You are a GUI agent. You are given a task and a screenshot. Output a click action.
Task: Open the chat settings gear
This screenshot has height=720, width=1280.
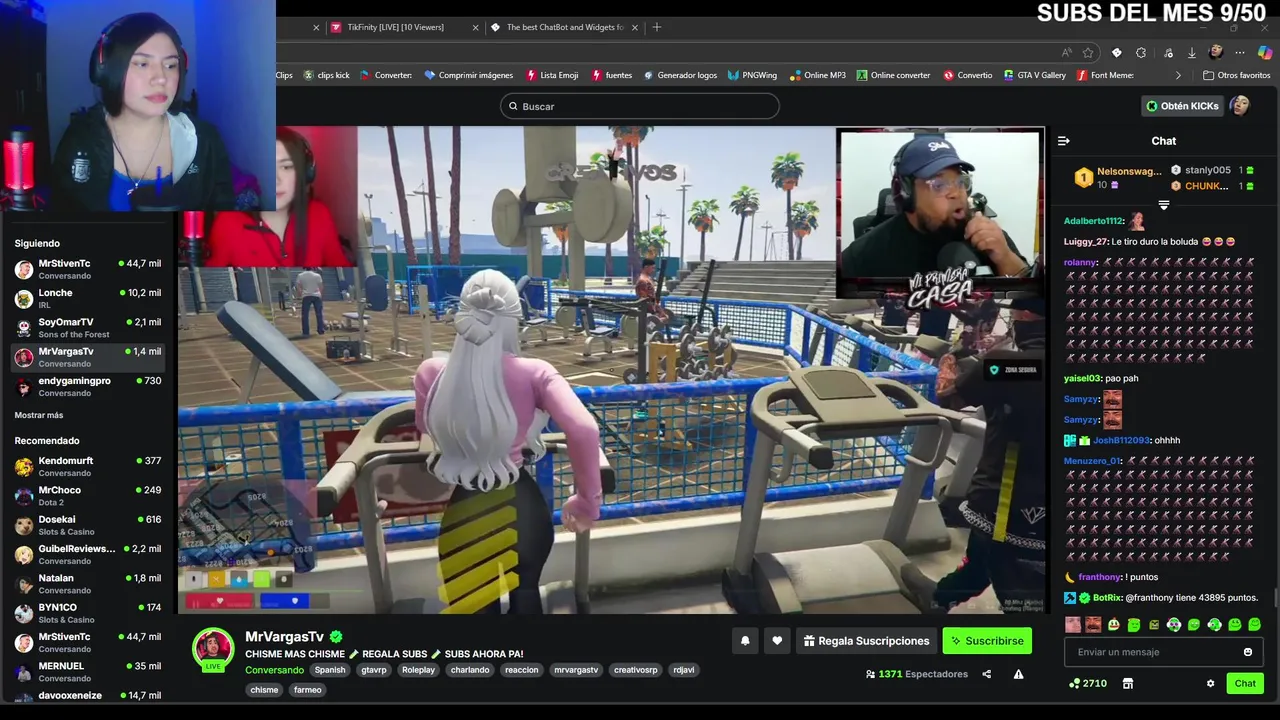click(x=1210, y=684)
